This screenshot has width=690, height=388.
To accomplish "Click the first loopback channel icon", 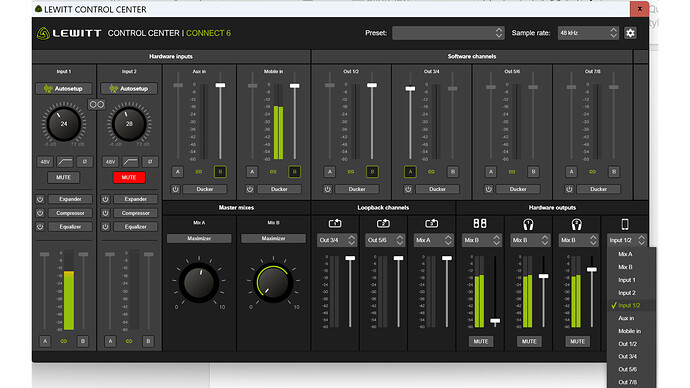I will (x=335, y=224).
